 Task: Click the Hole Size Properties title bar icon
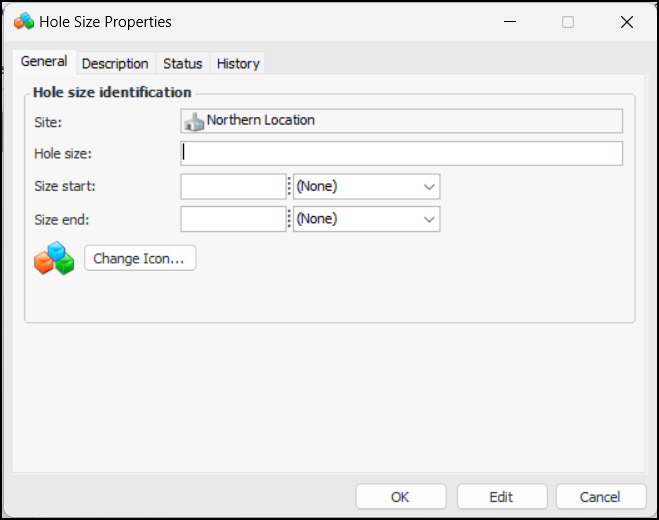click(x=24, y=21)
